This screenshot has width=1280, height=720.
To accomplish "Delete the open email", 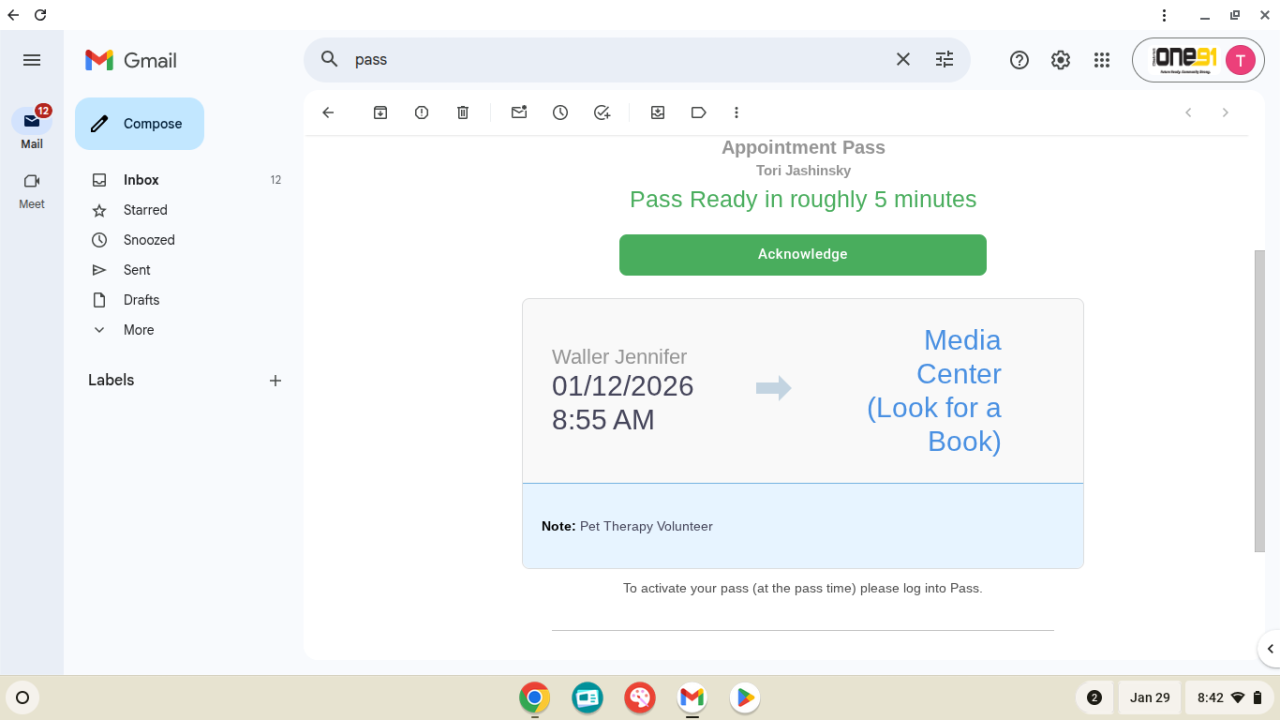I will tap(462, 113).
